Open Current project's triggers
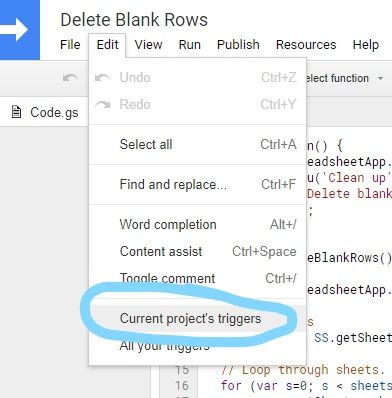Viewport: 392px width, 398px height. click(197, 318)
